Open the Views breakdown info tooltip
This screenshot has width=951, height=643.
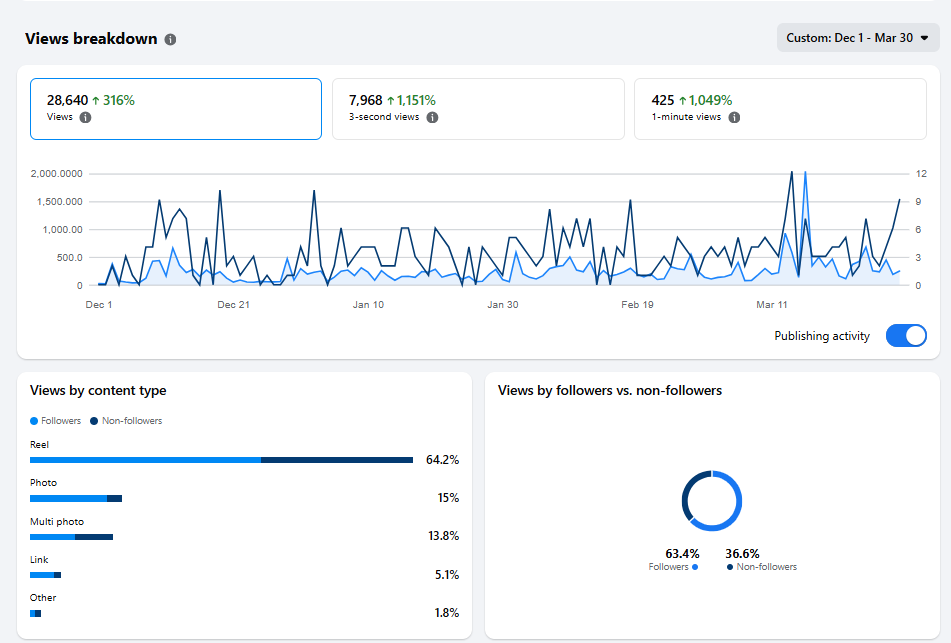(x=169, y=38)
